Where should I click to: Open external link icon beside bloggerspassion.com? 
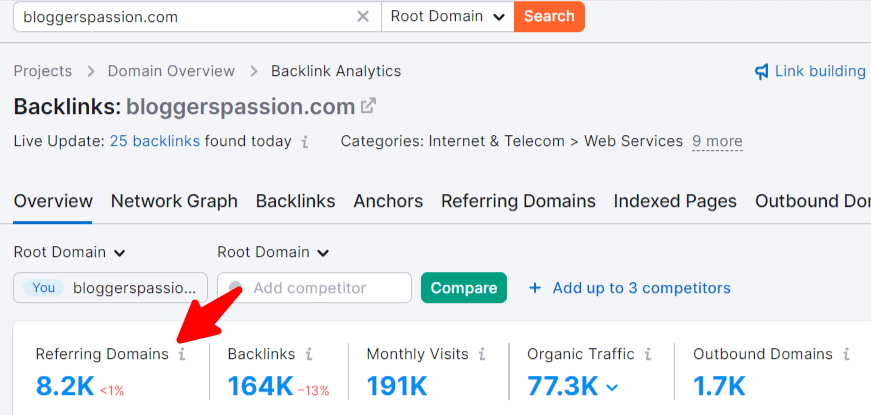pos(369,106)
